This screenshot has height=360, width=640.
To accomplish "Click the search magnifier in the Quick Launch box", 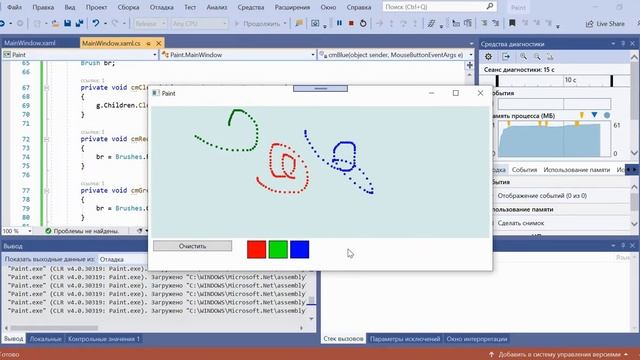I will click(x=490, y=7).
